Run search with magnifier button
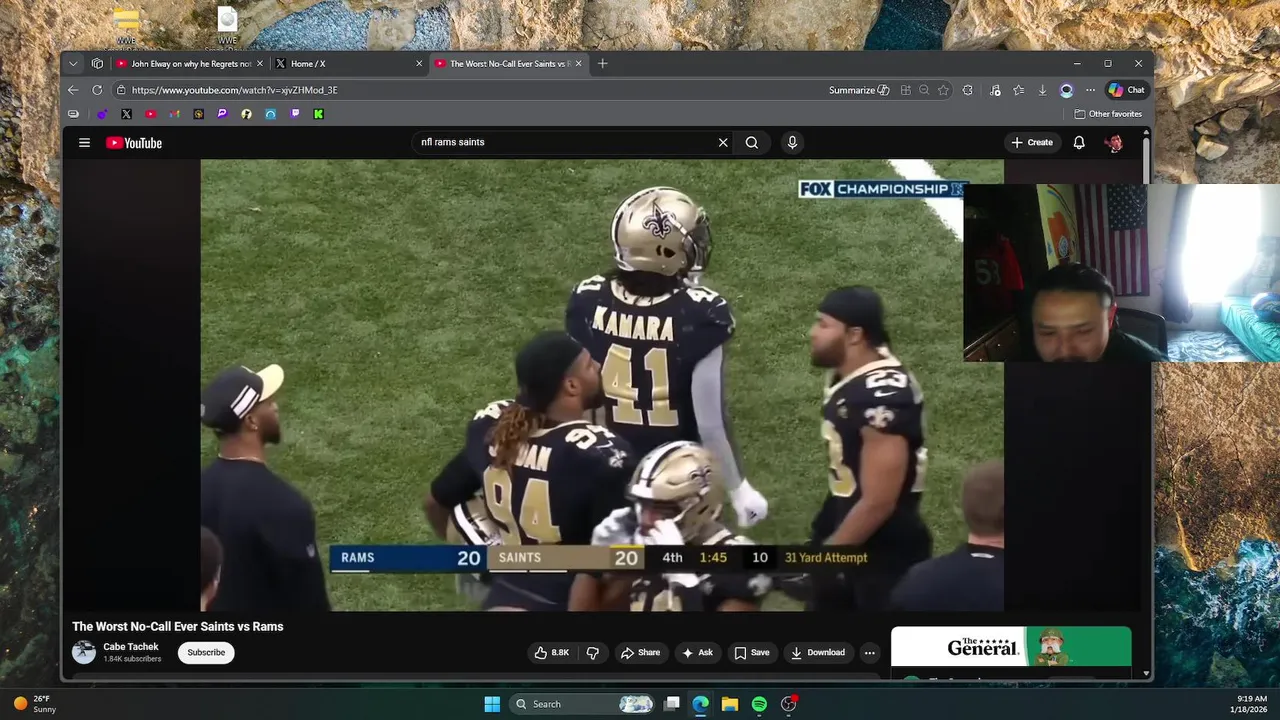The height and width of the screenshot is (720, 1280). pos(752,143)
